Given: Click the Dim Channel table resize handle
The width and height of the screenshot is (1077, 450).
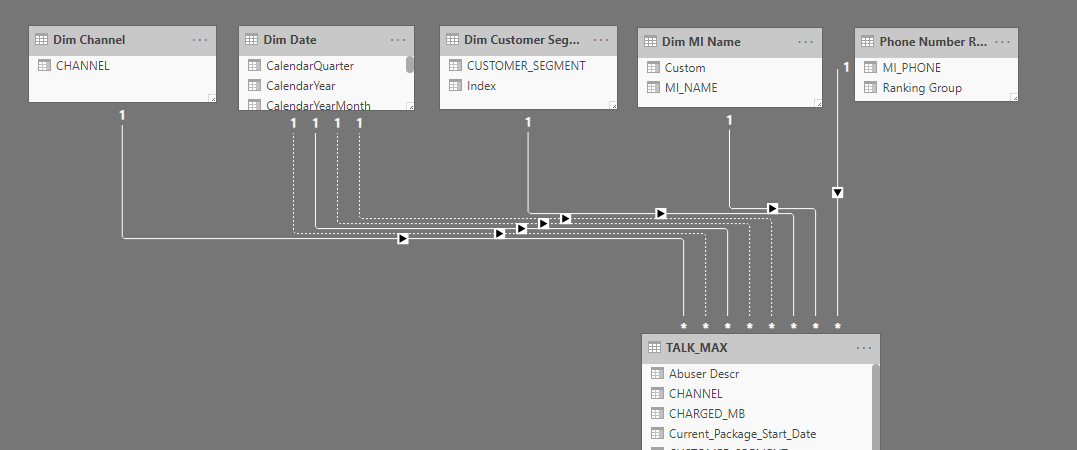Looking at the screenshot, I should click(212, 99).
